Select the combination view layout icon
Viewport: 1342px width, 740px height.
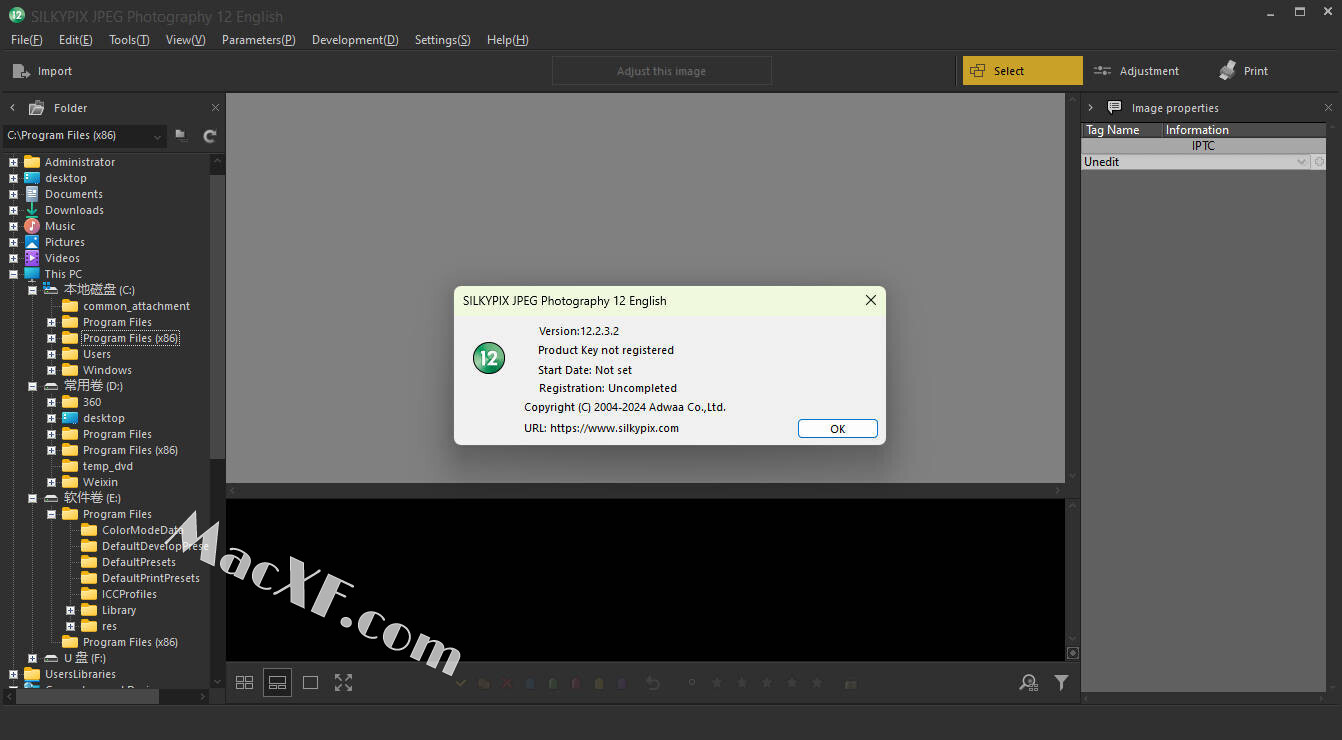pos(278,683)
